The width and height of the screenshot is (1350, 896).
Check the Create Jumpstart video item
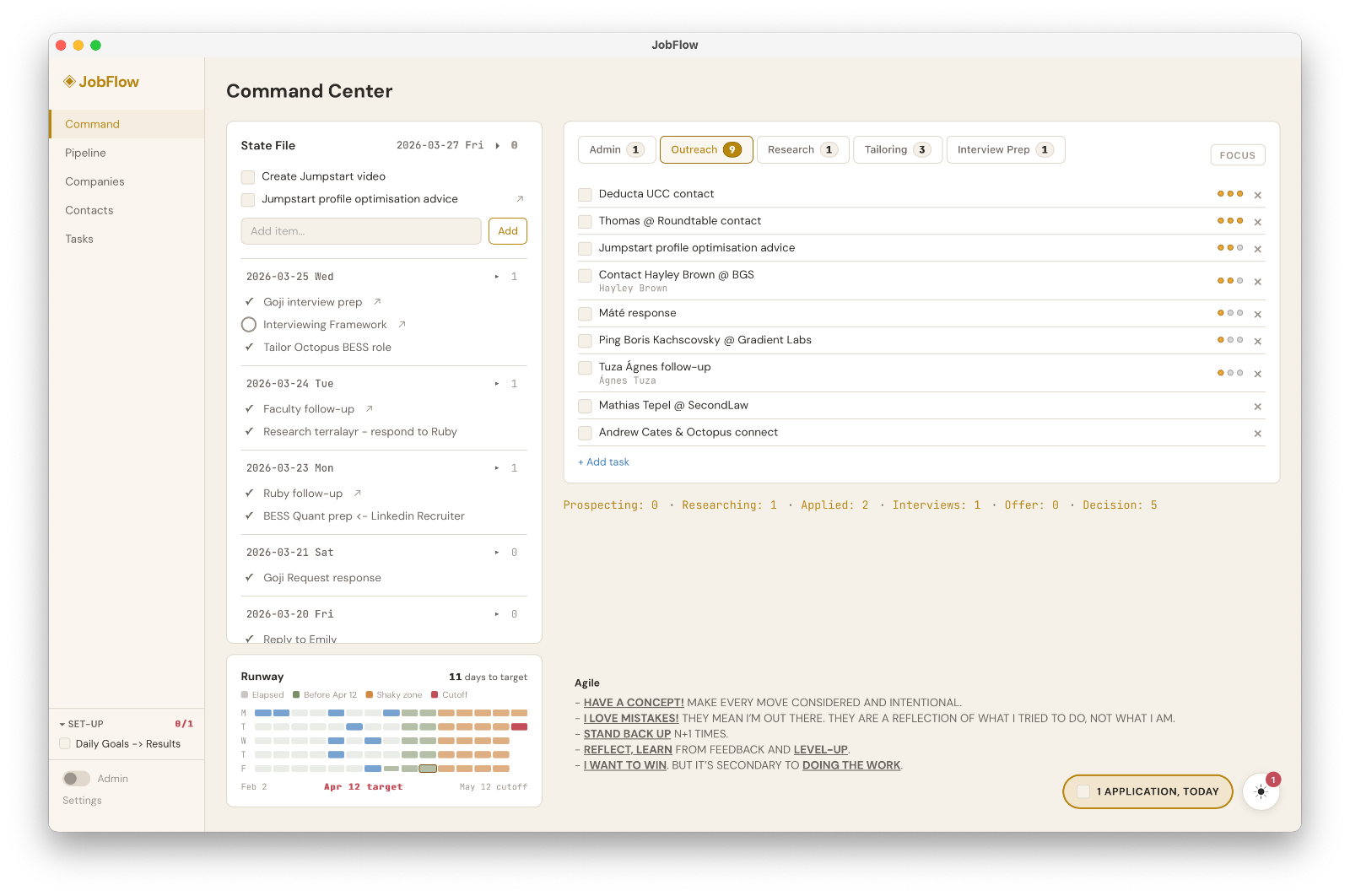pos(248,177)
